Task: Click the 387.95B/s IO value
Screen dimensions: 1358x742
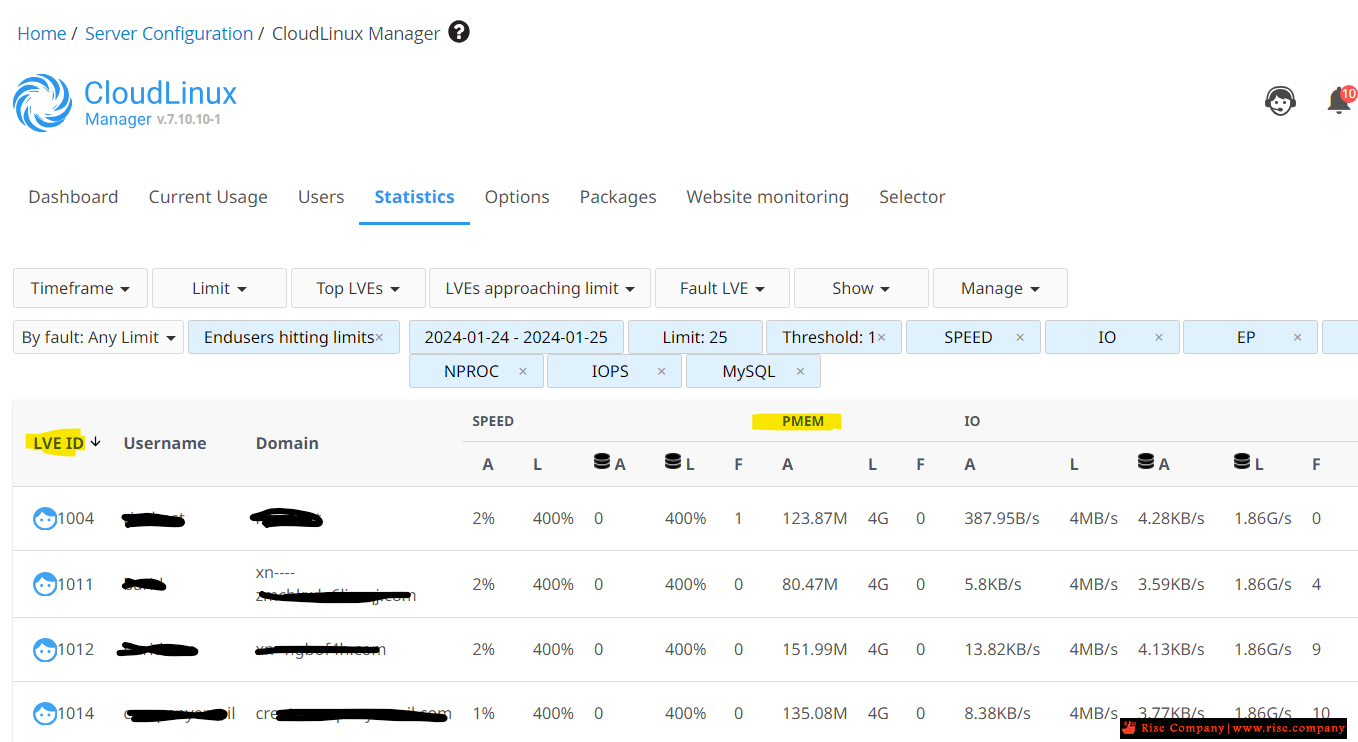Action: [1002, 519]
